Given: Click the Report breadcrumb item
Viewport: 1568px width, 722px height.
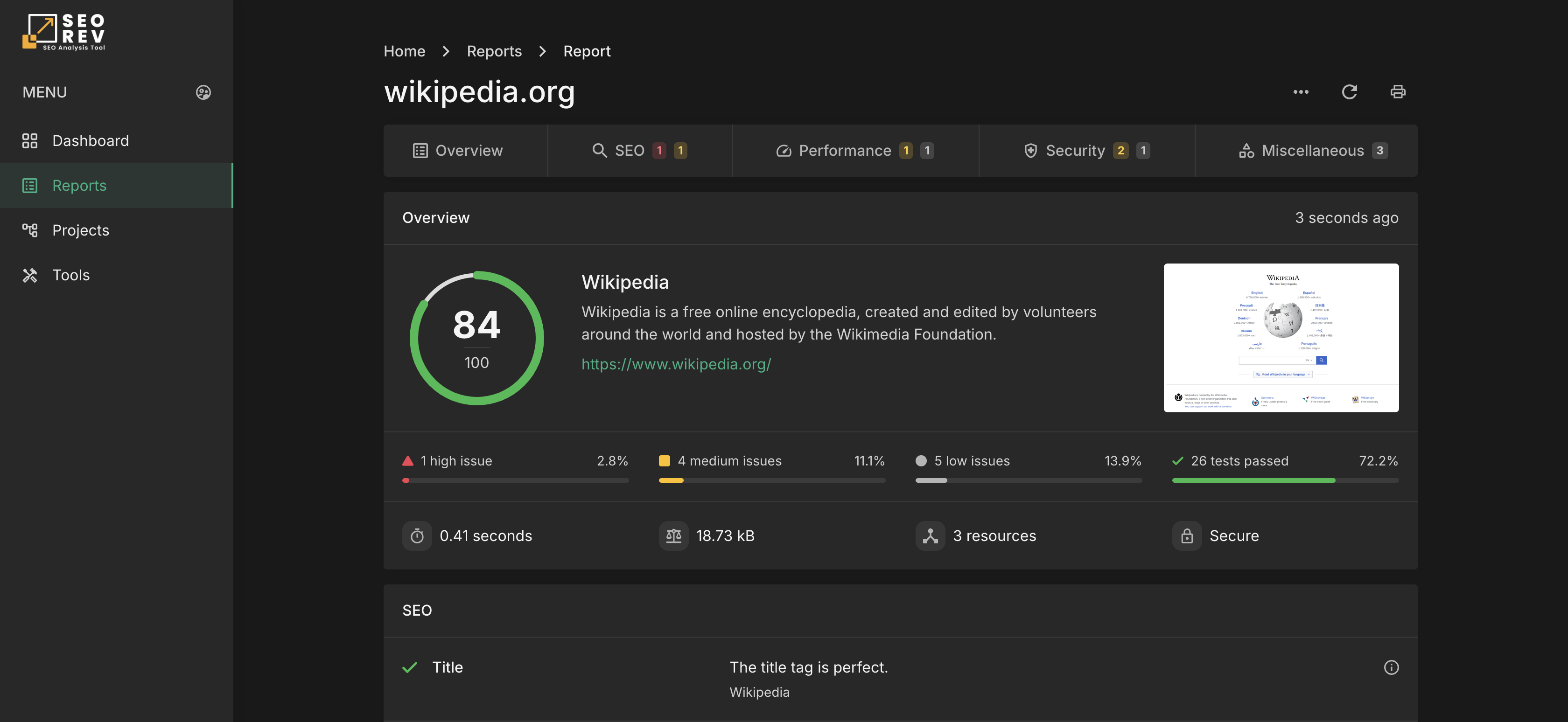Looking at the screenshot, I should point(587,51).
